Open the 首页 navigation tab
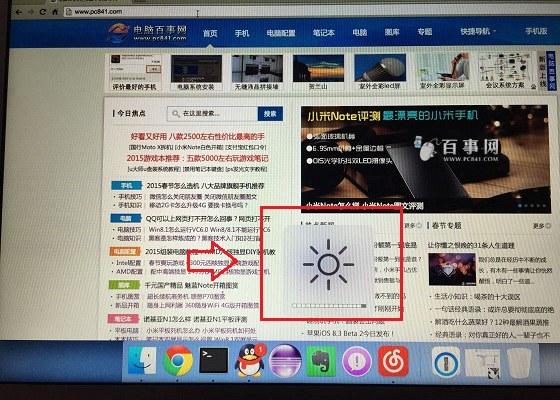Viewport: 560px width, 400px height. [210, 33]
